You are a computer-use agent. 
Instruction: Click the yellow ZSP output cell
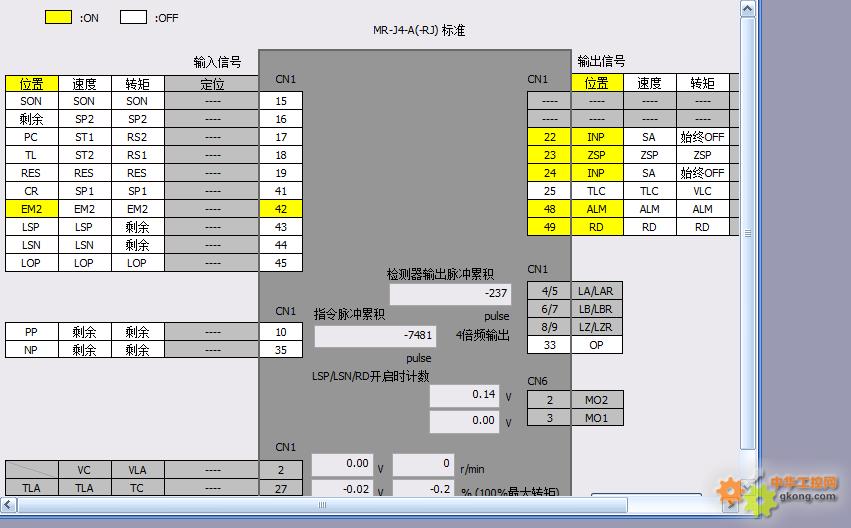click(x=596, y=155)
